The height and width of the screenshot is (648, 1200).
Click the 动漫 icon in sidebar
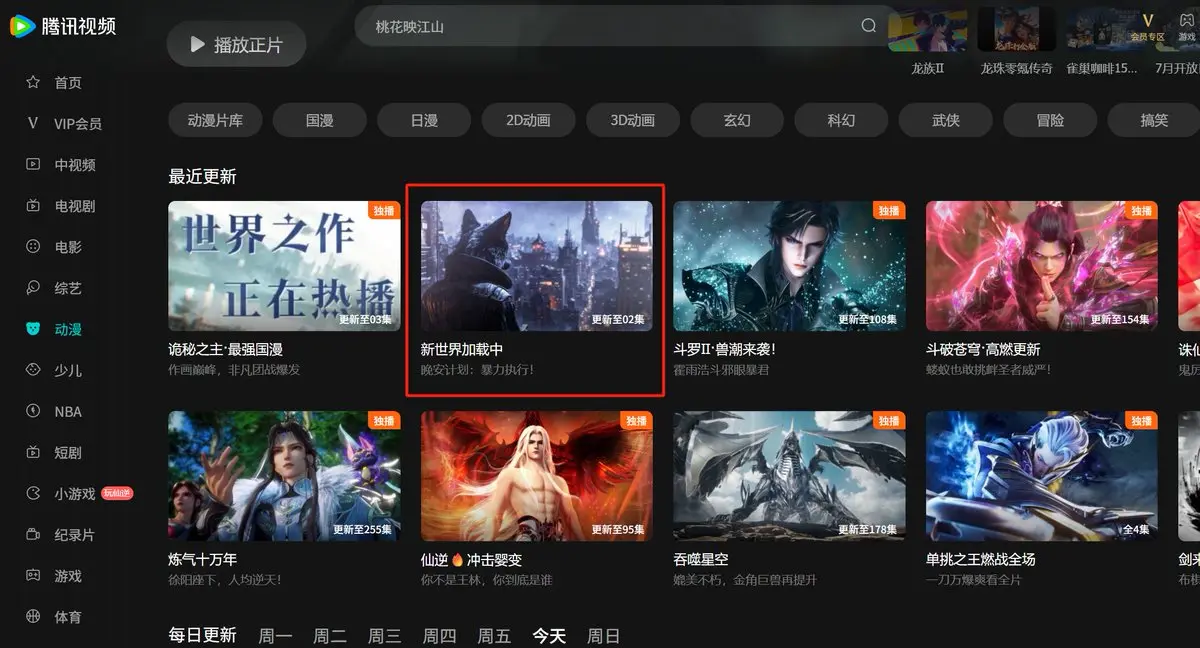tap(33, 329)
